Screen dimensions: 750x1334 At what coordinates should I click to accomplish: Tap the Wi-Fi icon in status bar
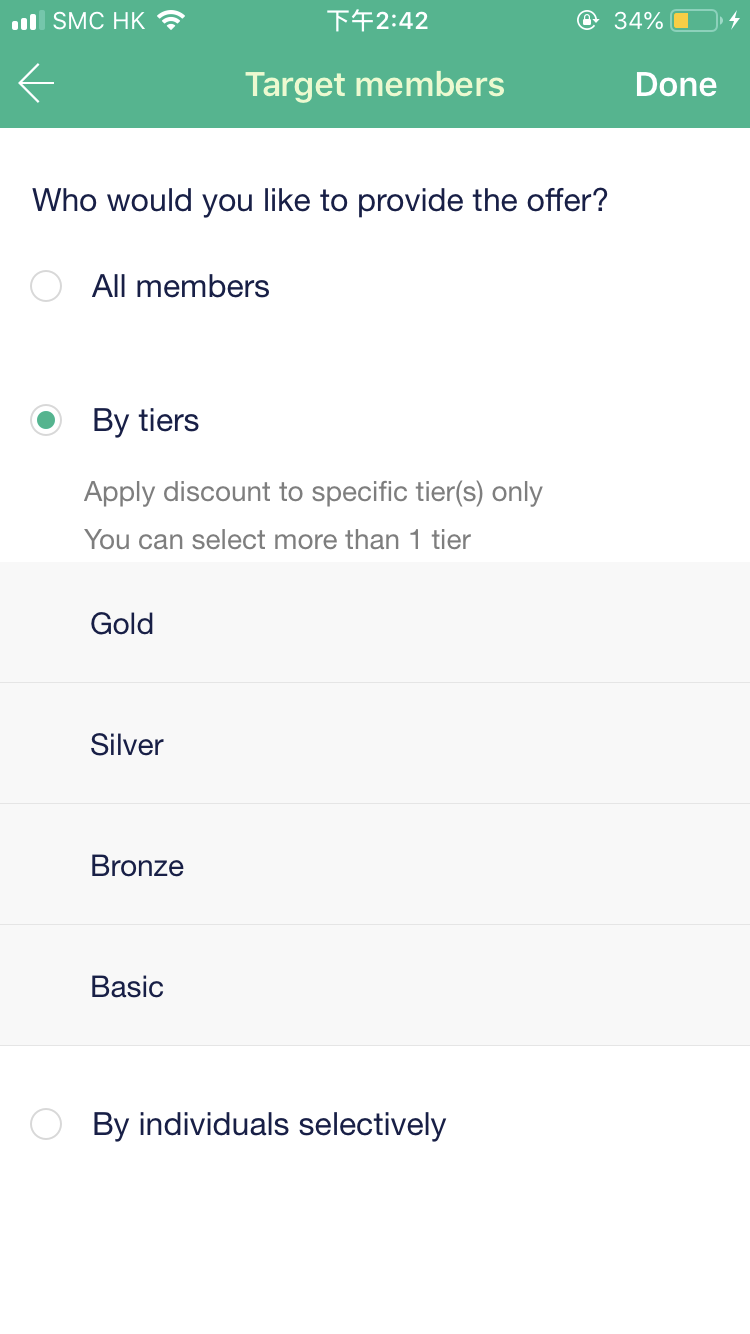(171, 20)
